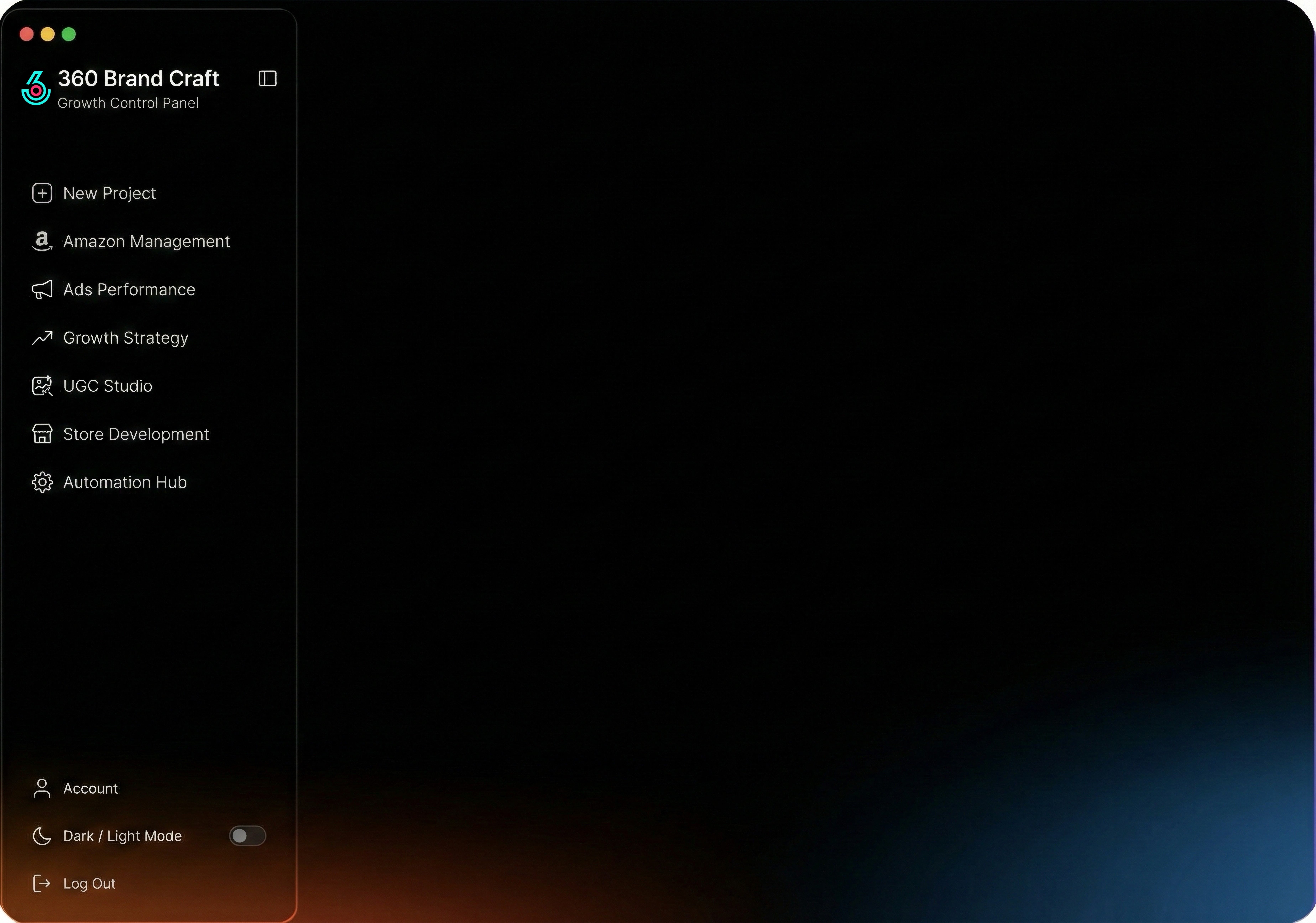The height and width of the screenshot is (923, 1316).
Task: Click the Log Out arrow icon
Action: point(41,883)
